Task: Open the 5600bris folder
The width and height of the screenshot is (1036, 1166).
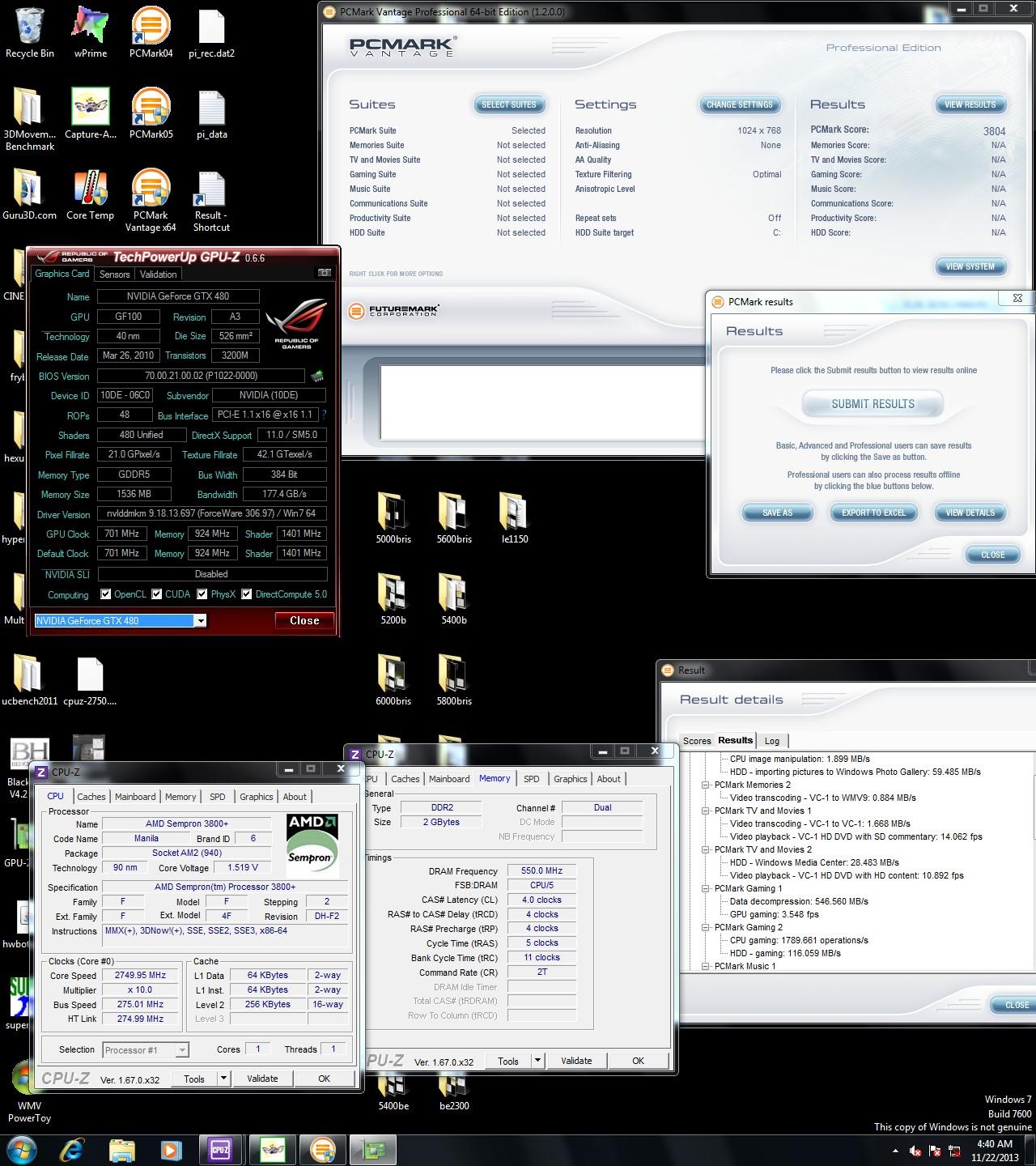Action: point(454,518)
